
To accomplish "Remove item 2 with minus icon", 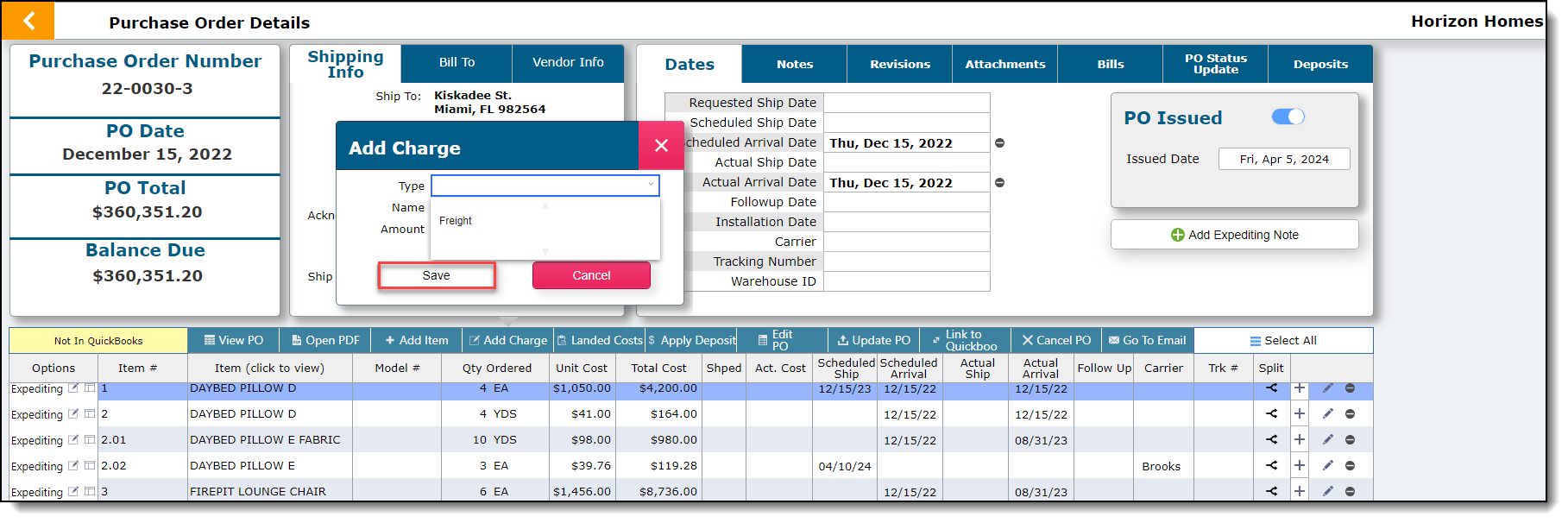I will click(x=1350, y=414).
